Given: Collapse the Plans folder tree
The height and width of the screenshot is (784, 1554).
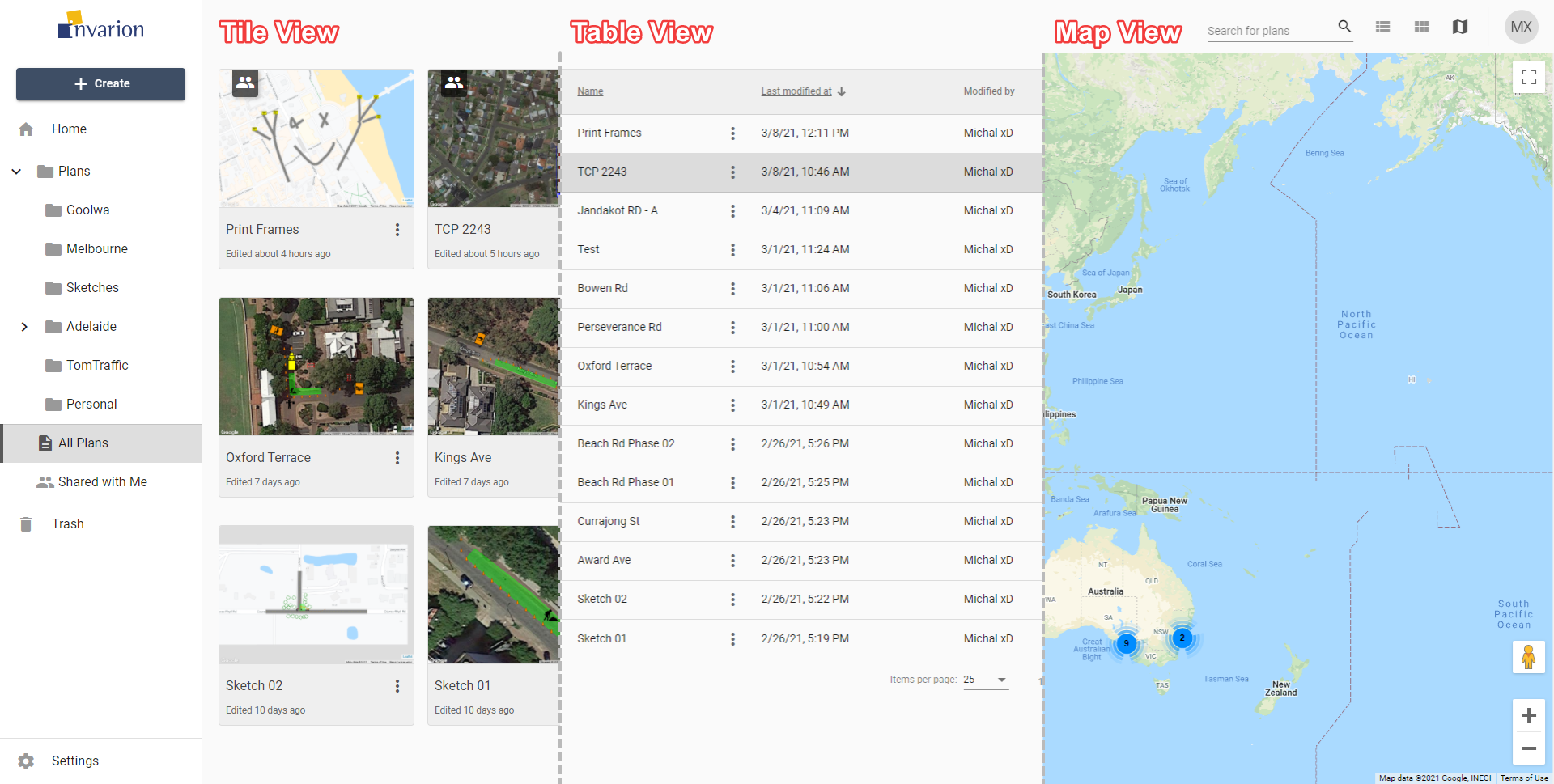Looking at the screenshot, I should coord(16,172).
